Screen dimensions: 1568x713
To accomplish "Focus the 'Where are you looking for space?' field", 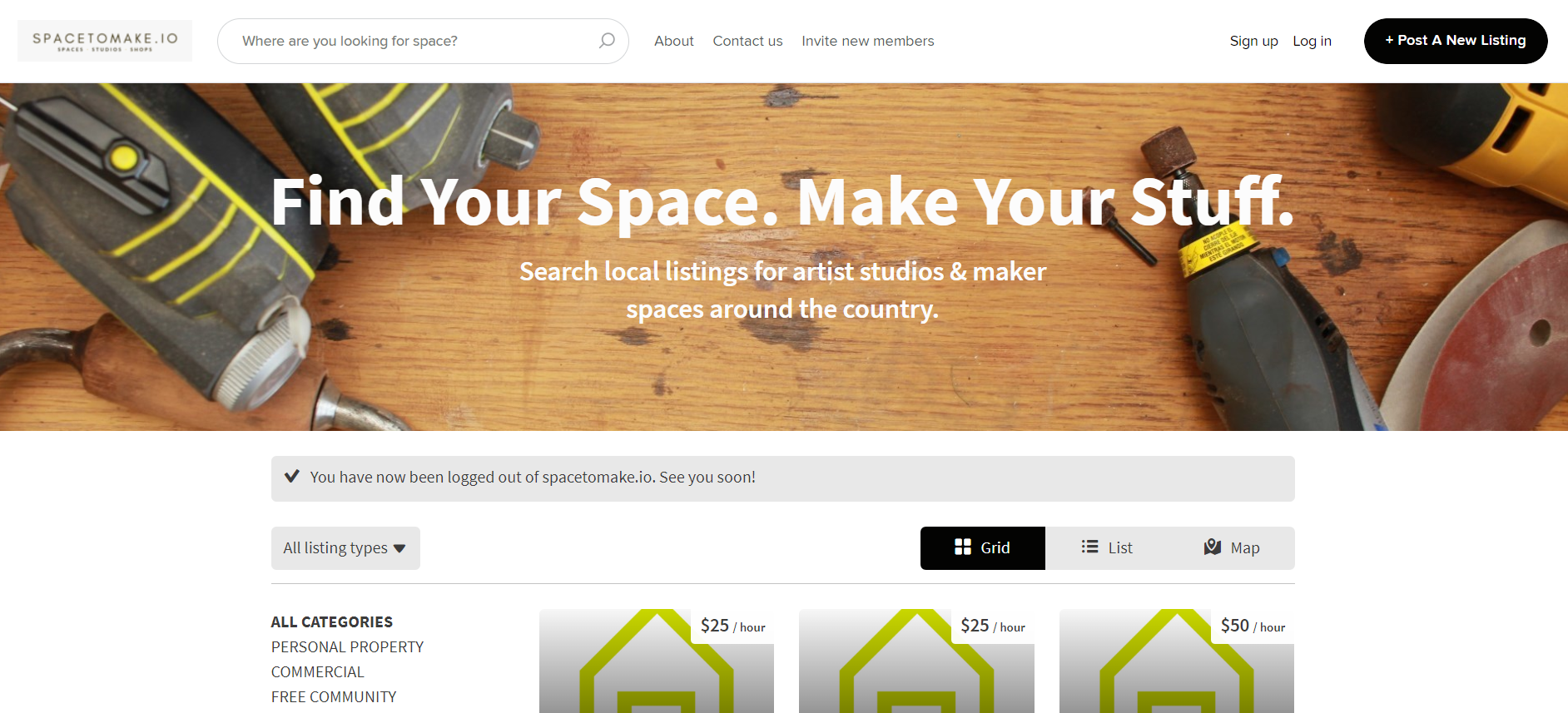I will point(423,41).
